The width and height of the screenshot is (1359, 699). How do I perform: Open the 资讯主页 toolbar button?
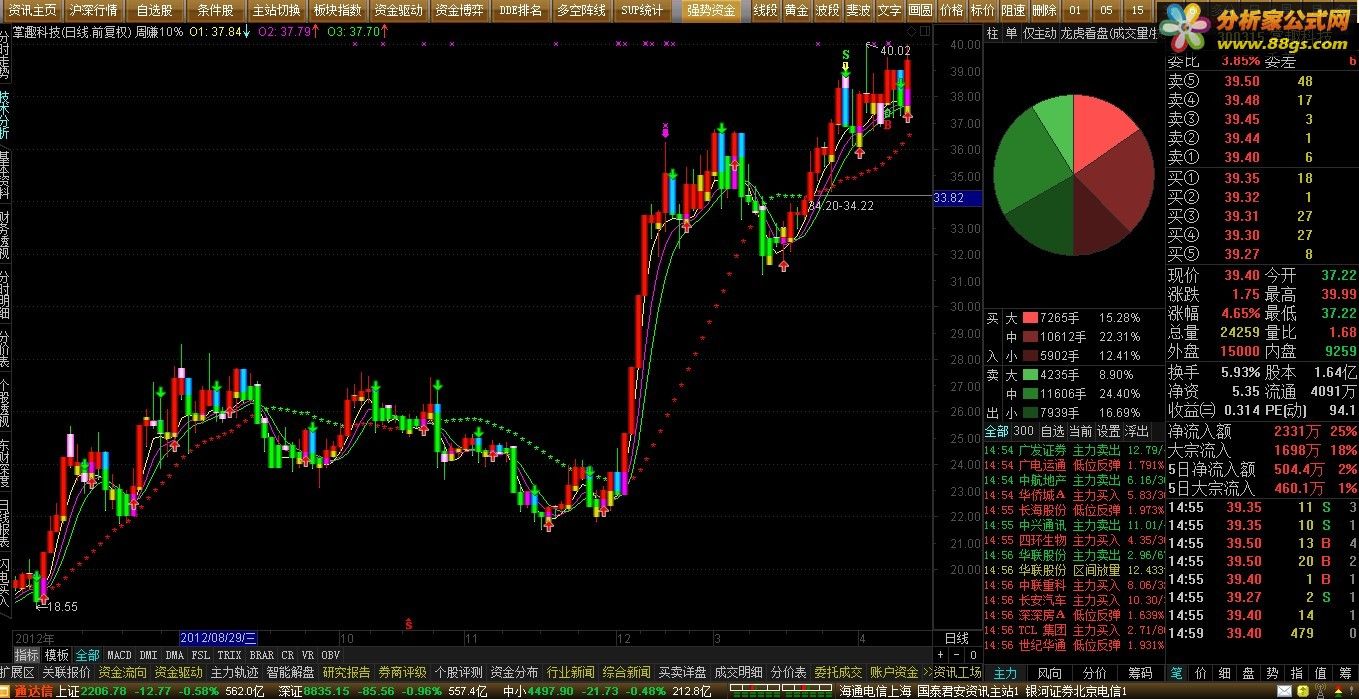click(33, 10)
